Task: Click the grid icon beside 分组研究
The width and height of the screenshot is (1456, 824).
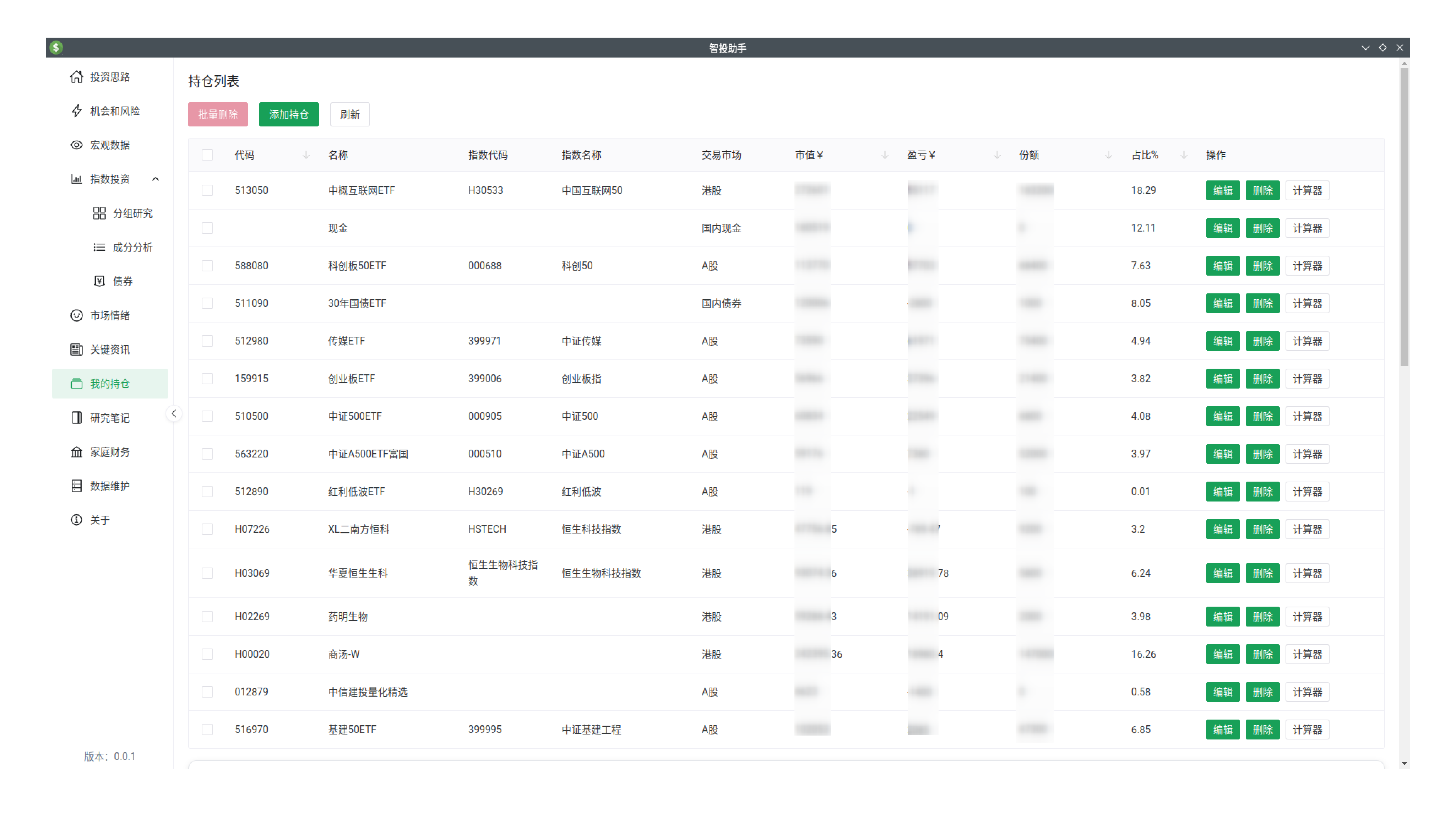Action: pyautogui.click(x=99, y=213)
